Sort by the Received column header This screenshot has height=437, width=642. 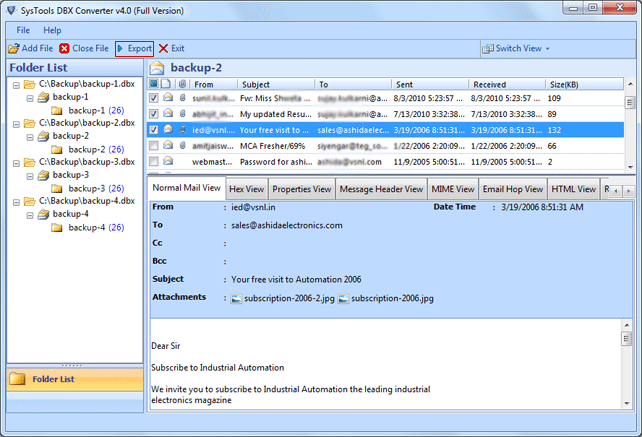point(507,84)
